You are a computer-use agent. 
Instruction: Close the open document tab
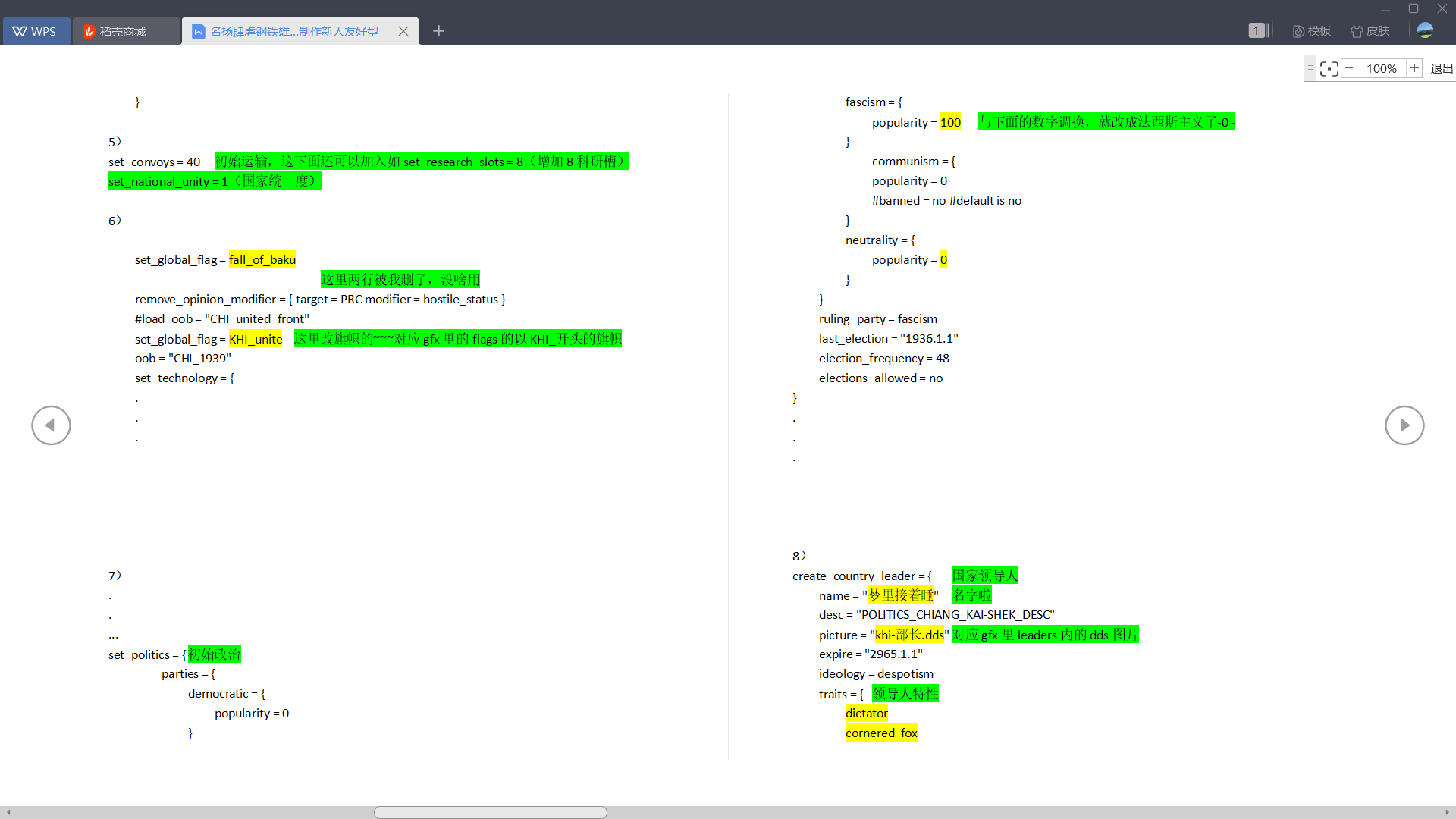[x=403, y=31]
